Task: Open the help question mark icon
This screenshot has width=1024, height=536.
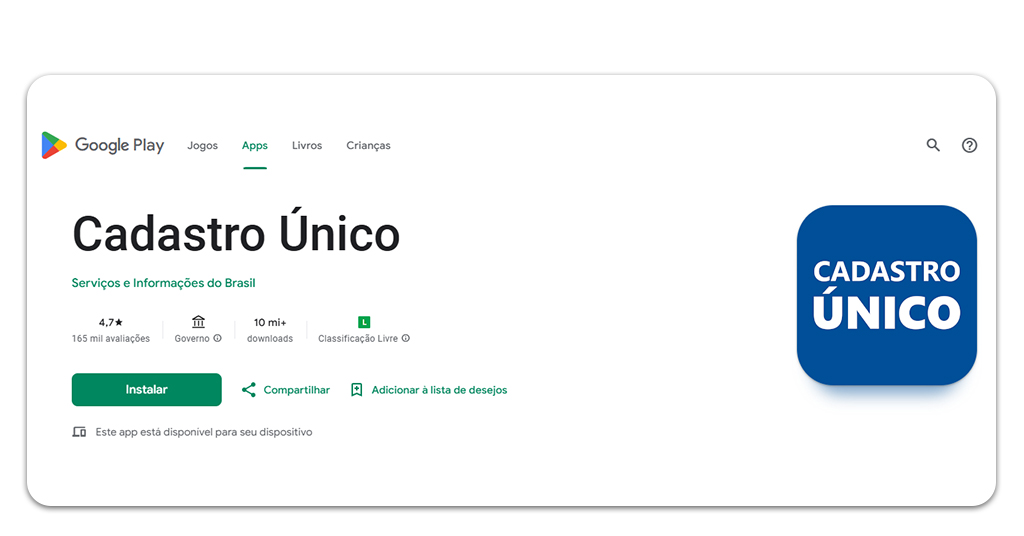Action: point(969,145)
